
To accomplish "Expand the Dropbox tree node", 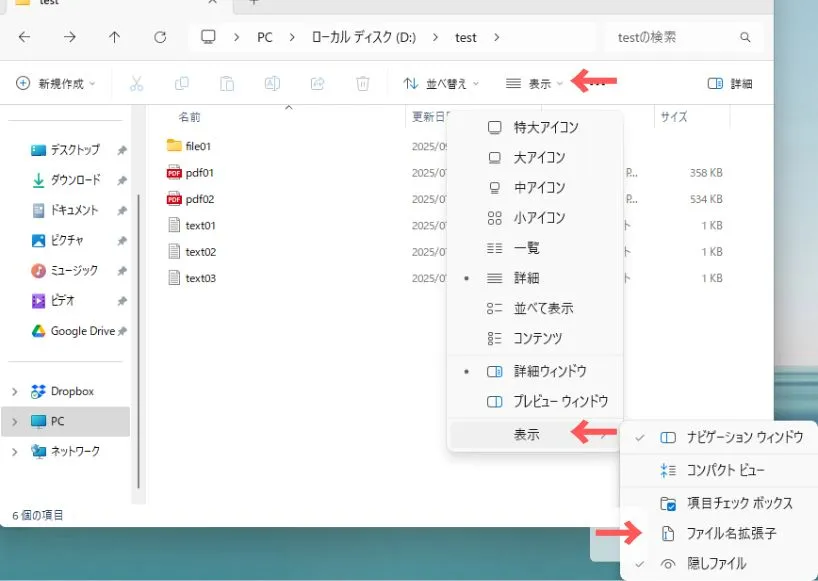I will click(x=14, y=392).
